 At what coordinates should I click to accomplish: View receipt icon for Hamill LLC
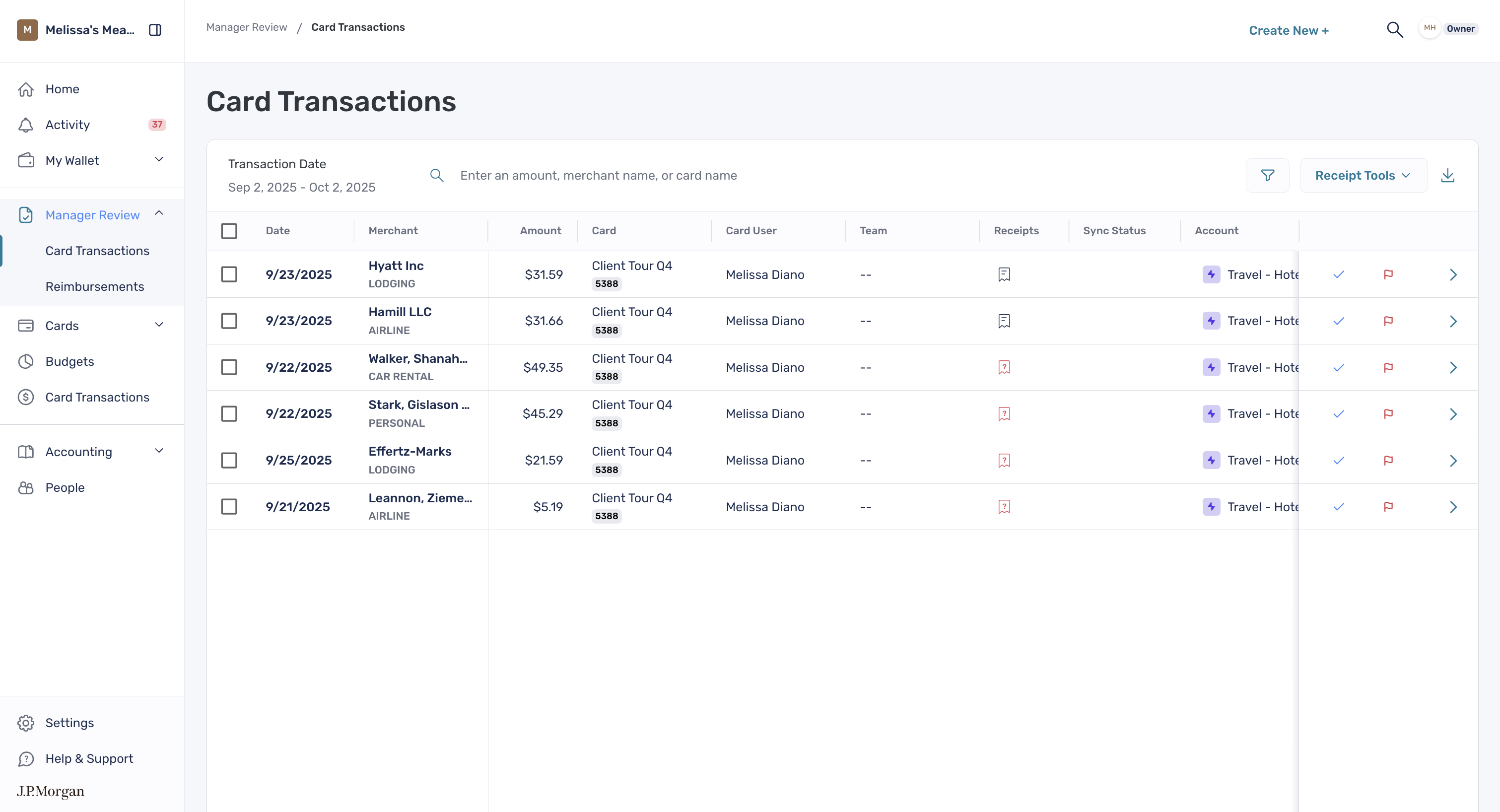pyautogui.click(x=1004, y=321)
